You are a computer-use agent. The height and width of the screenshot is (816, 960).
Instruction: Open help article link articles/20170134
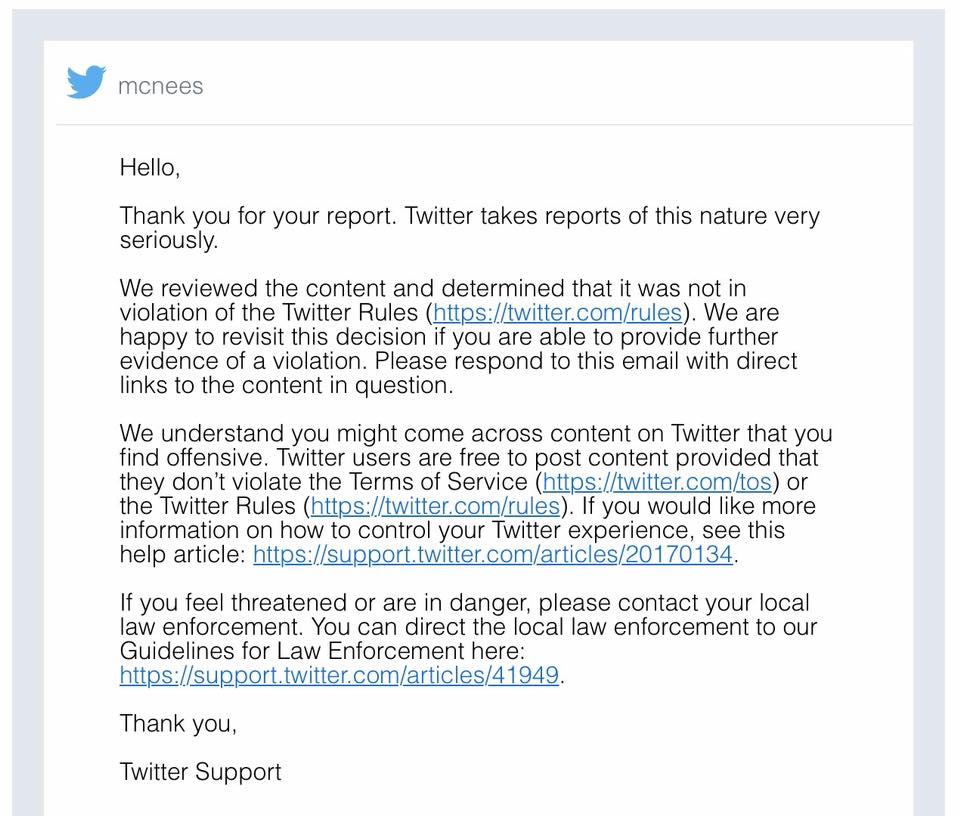493,555
